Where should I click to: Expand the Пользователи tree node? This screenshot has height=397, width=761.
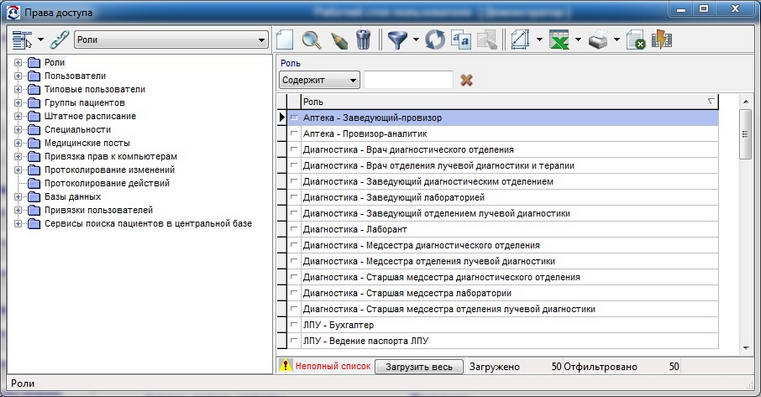click(18, 76)
